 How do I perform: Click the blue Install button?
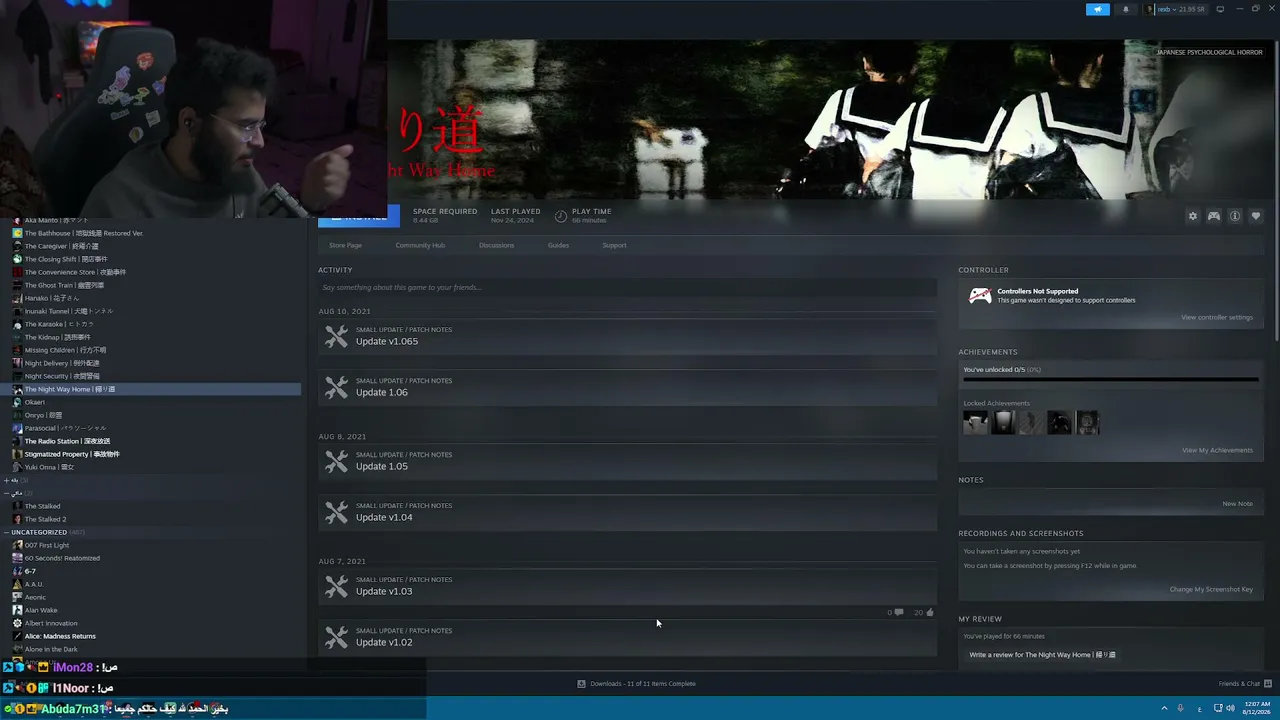(359, 216)
